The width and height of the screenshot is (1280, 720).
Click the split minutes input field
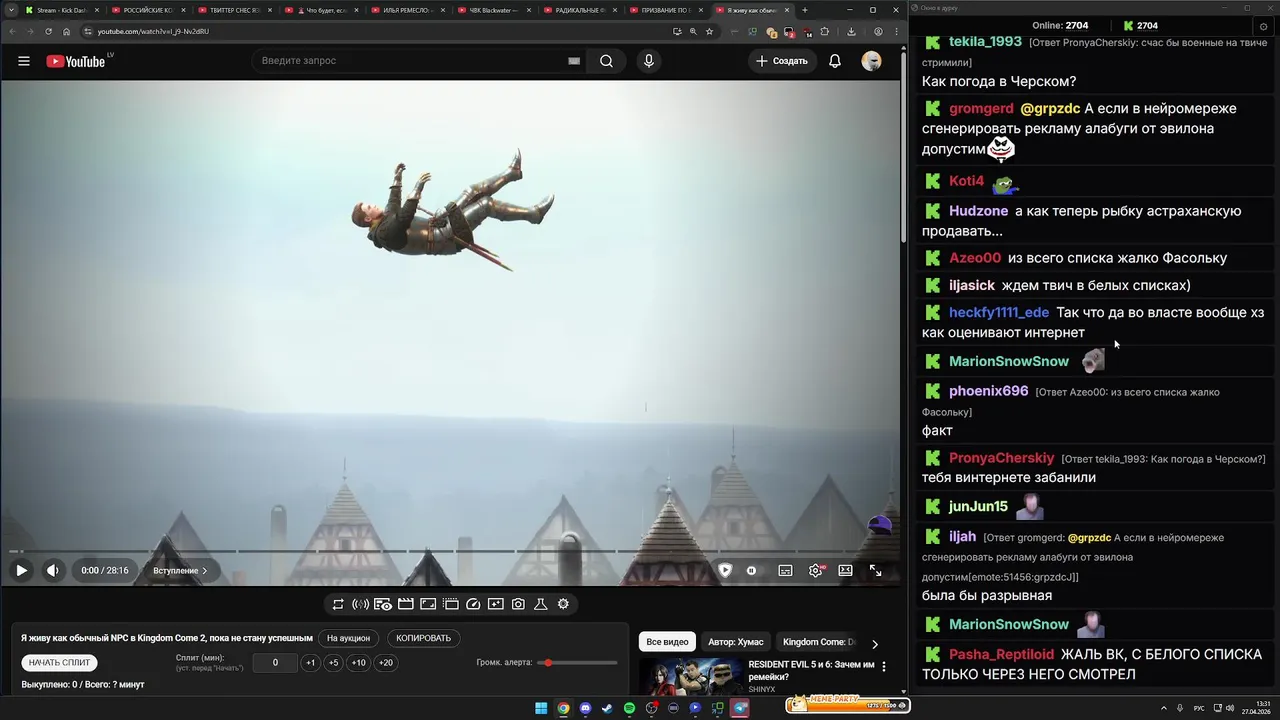pos(275,662)
